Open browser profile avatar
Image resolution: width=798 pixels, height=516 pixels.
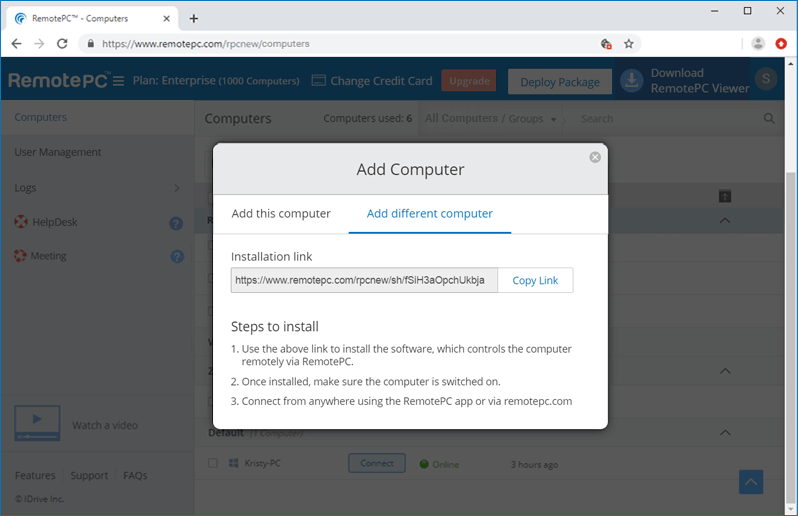[758, 44]
